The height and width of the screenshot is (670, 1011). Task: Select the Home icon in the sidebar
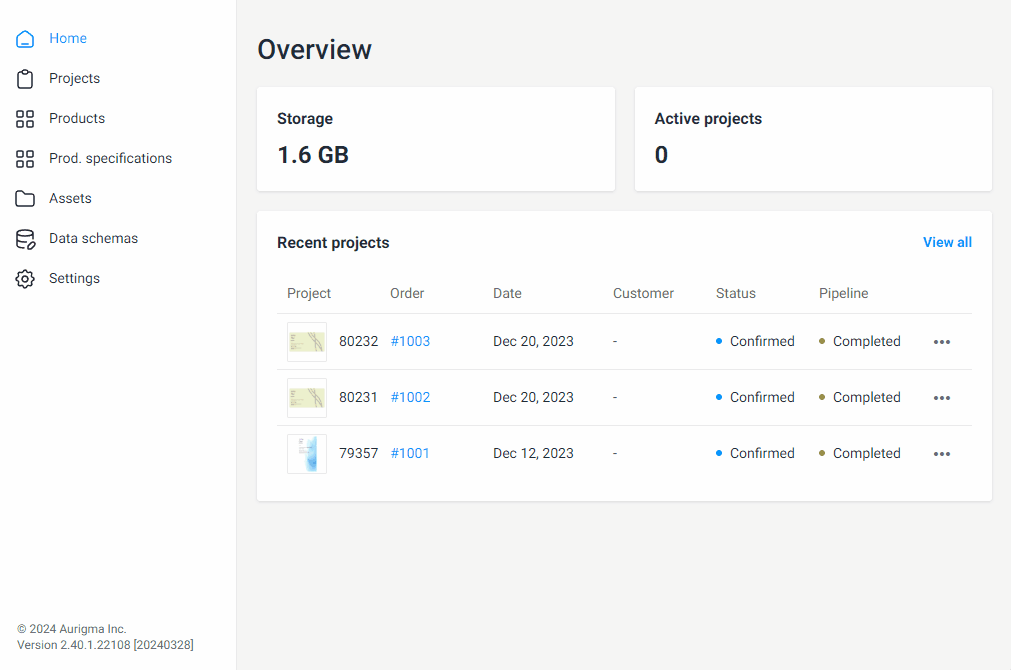[x=25, y=38]
